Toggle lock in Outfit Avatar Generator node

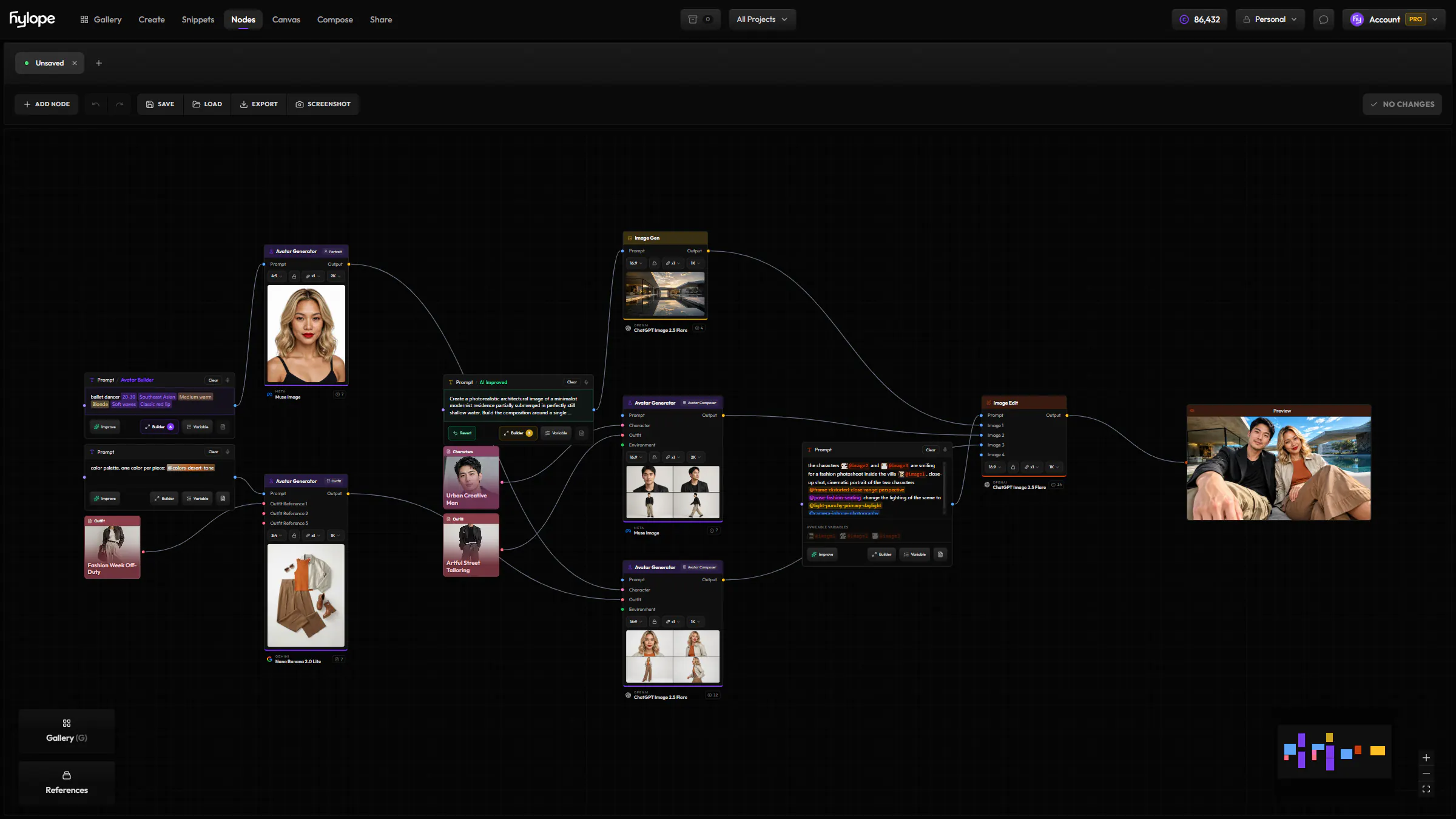point(294,536)
